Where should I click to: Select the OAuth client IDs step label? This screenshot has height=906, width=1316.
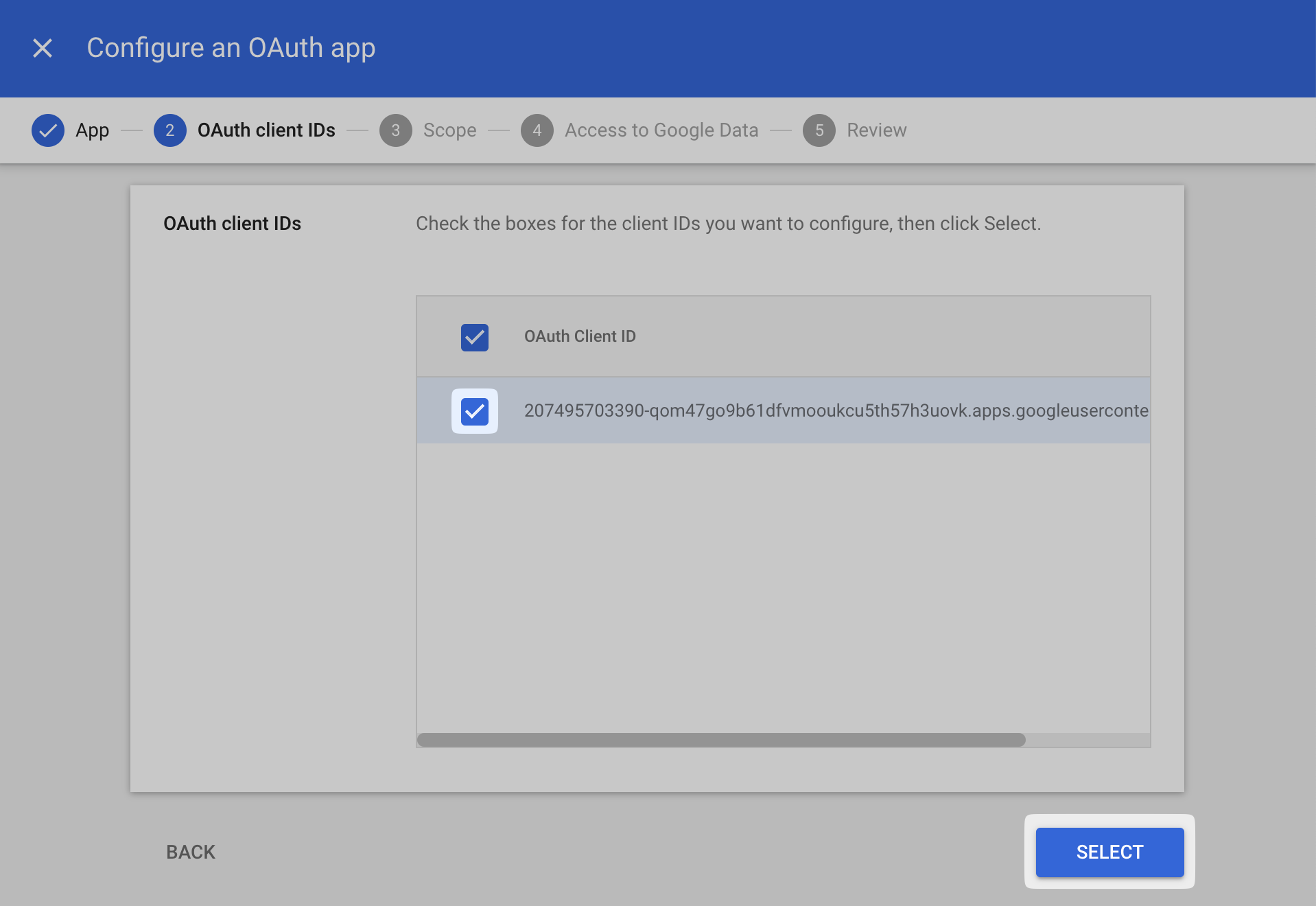266,130
